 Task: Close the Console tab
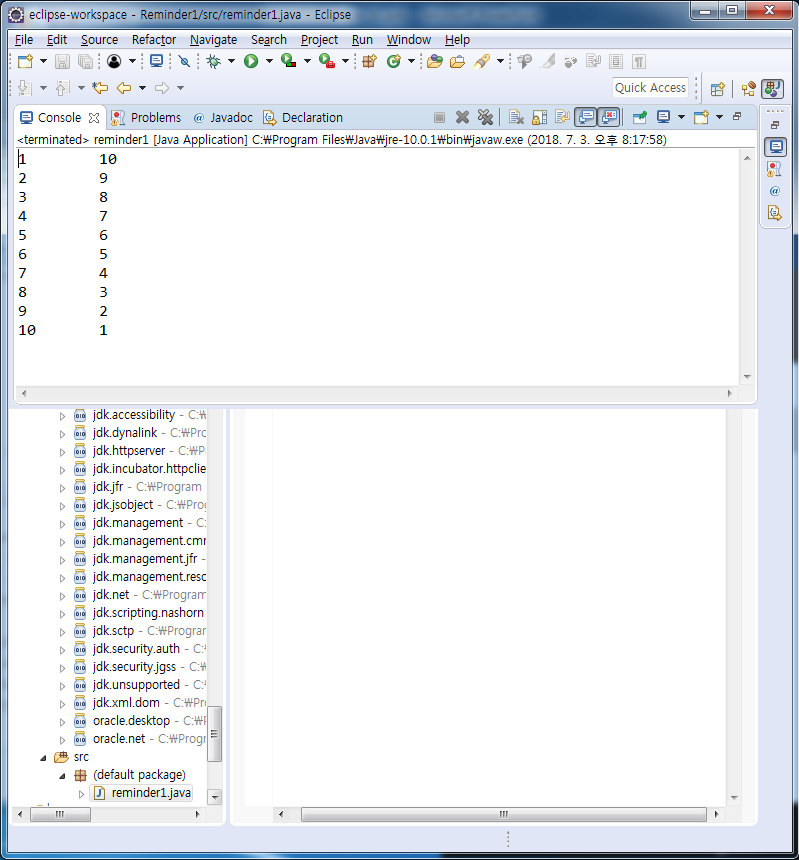click(94, 118)
